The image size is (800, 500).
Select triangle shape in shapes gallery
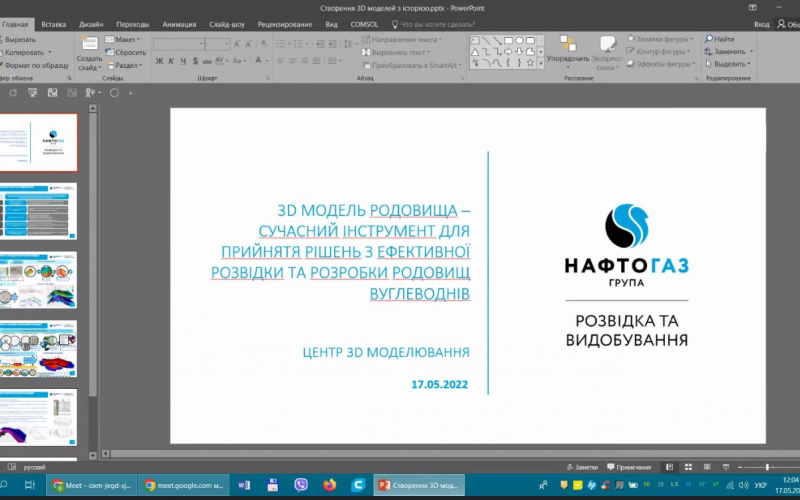point(475,52)
